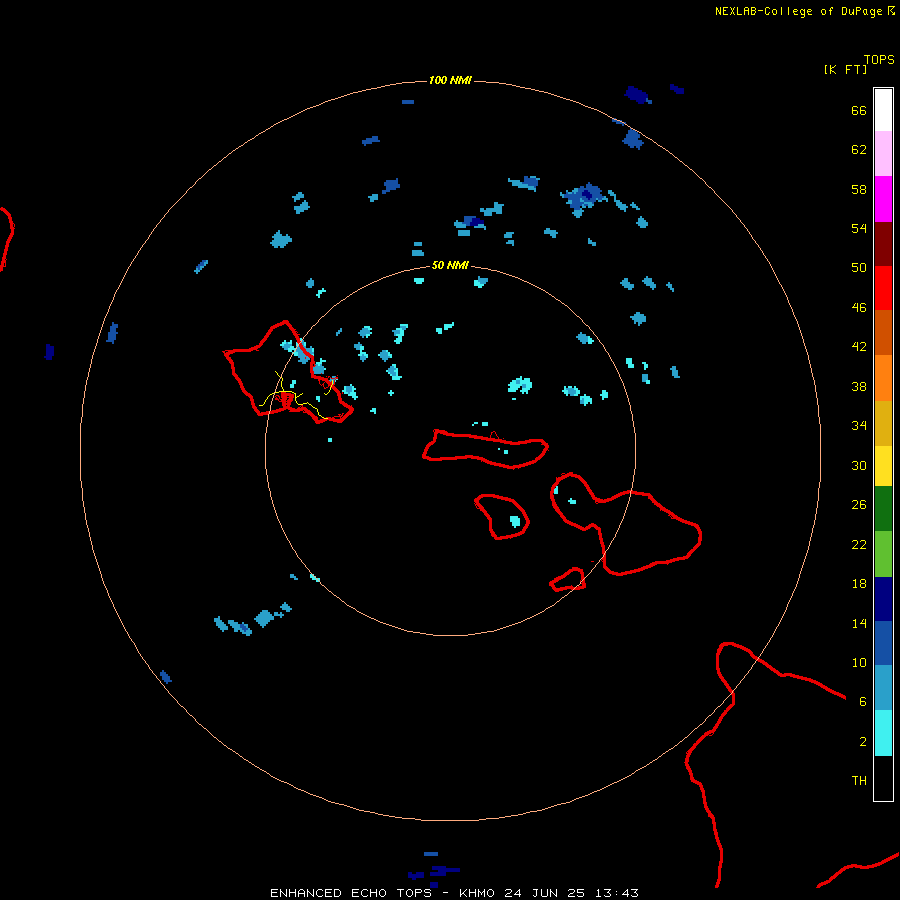The height and width of the screenshot is (900, 900).
Task: Click the light pink swatch in the scale
Action: (x=883, y=154)
